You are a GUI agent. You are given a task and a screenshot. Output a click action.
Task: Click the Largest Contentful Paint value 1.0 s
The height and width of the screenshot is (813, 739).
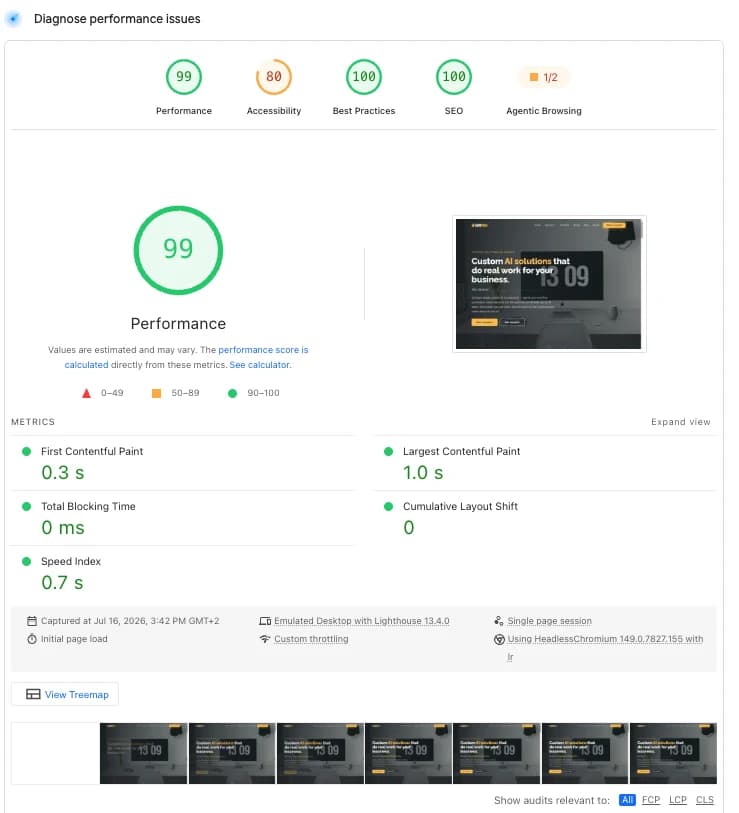[423, 473]
